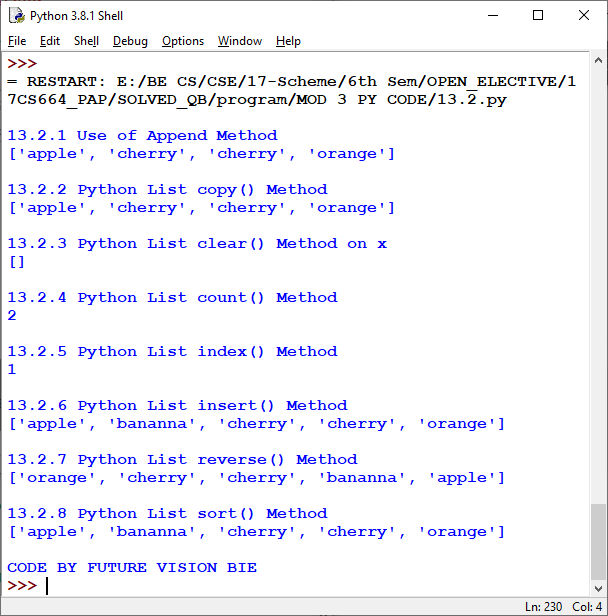This screenshot has height=616, width=608.
Task: Click the scrollbar down arrow
Action: pyautogui.click(x=598, y=588)
